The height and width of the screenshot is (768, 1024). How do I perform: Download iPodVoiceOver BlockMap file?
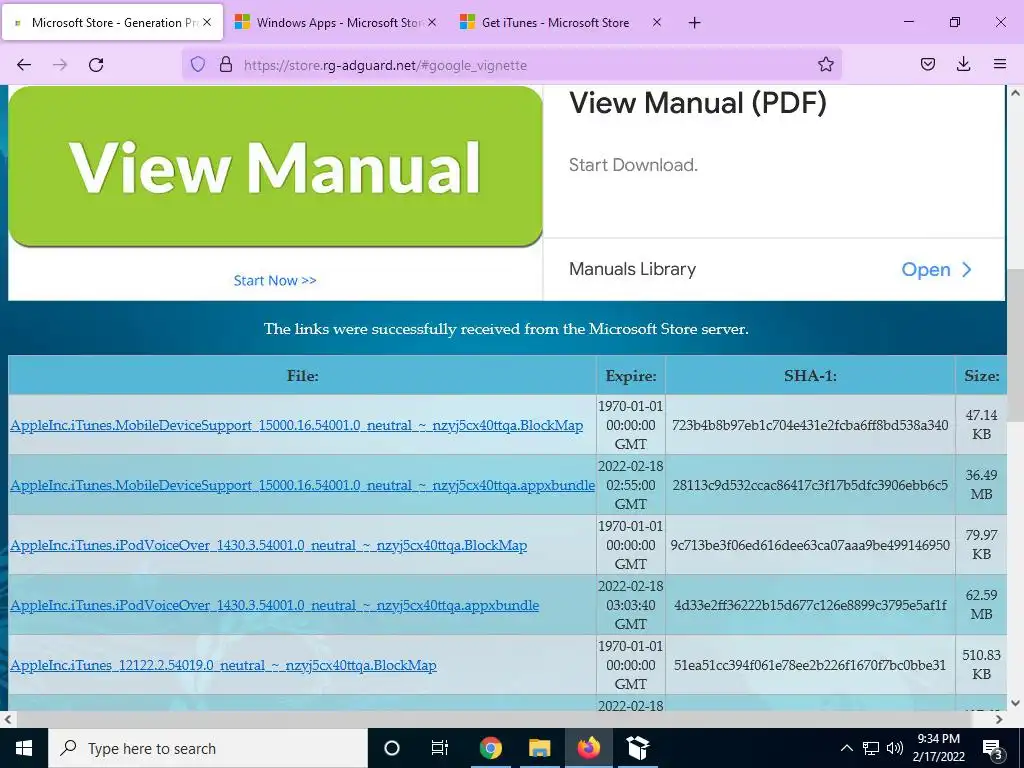[268, 546]
